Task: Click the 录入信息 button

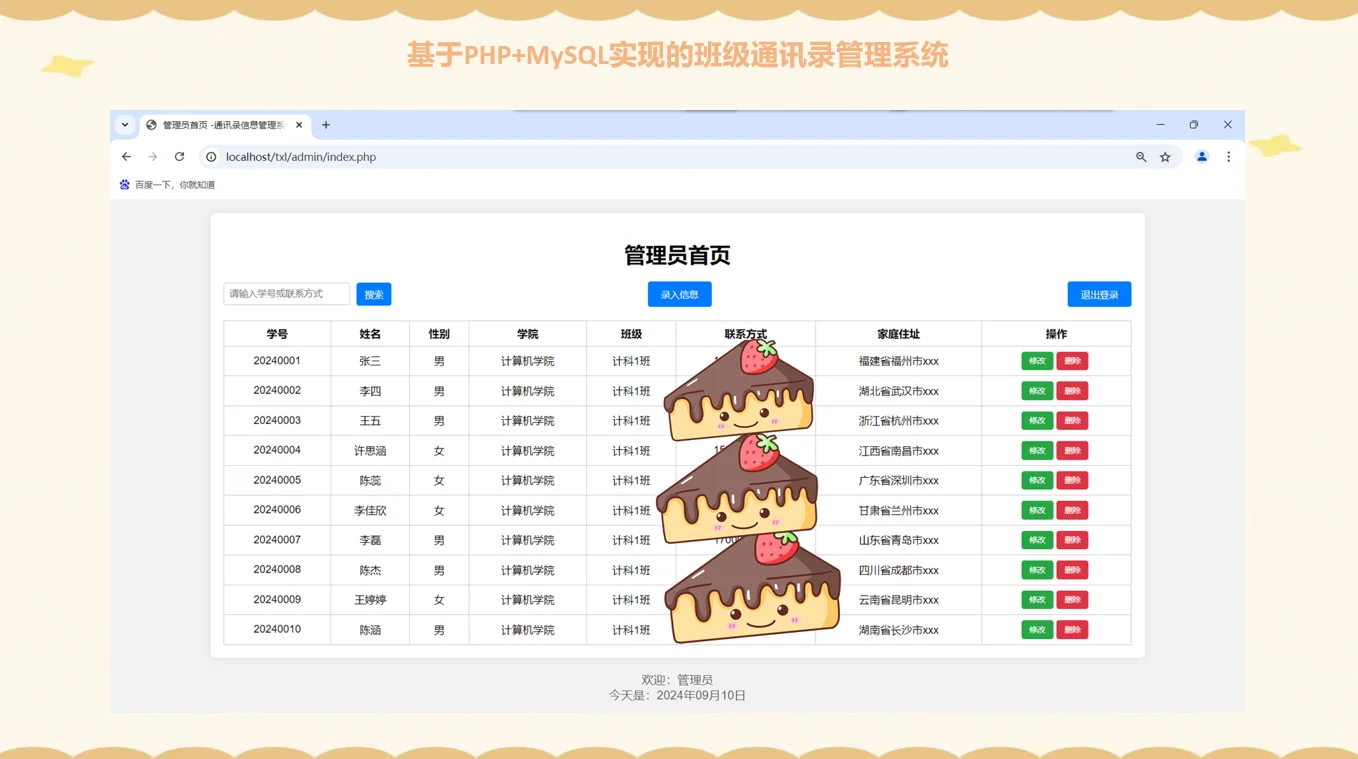Action: [679, 293]
